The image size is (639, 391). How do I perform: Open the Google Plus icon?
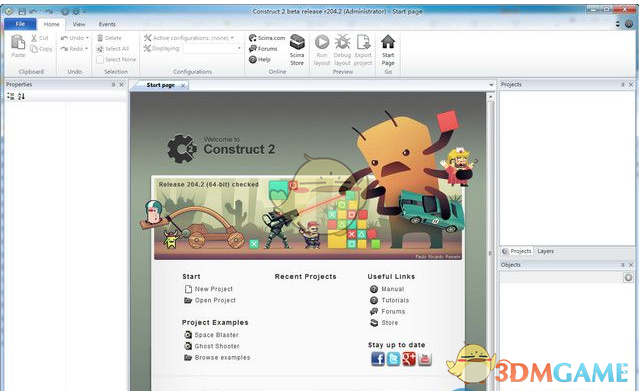point(409,359)
